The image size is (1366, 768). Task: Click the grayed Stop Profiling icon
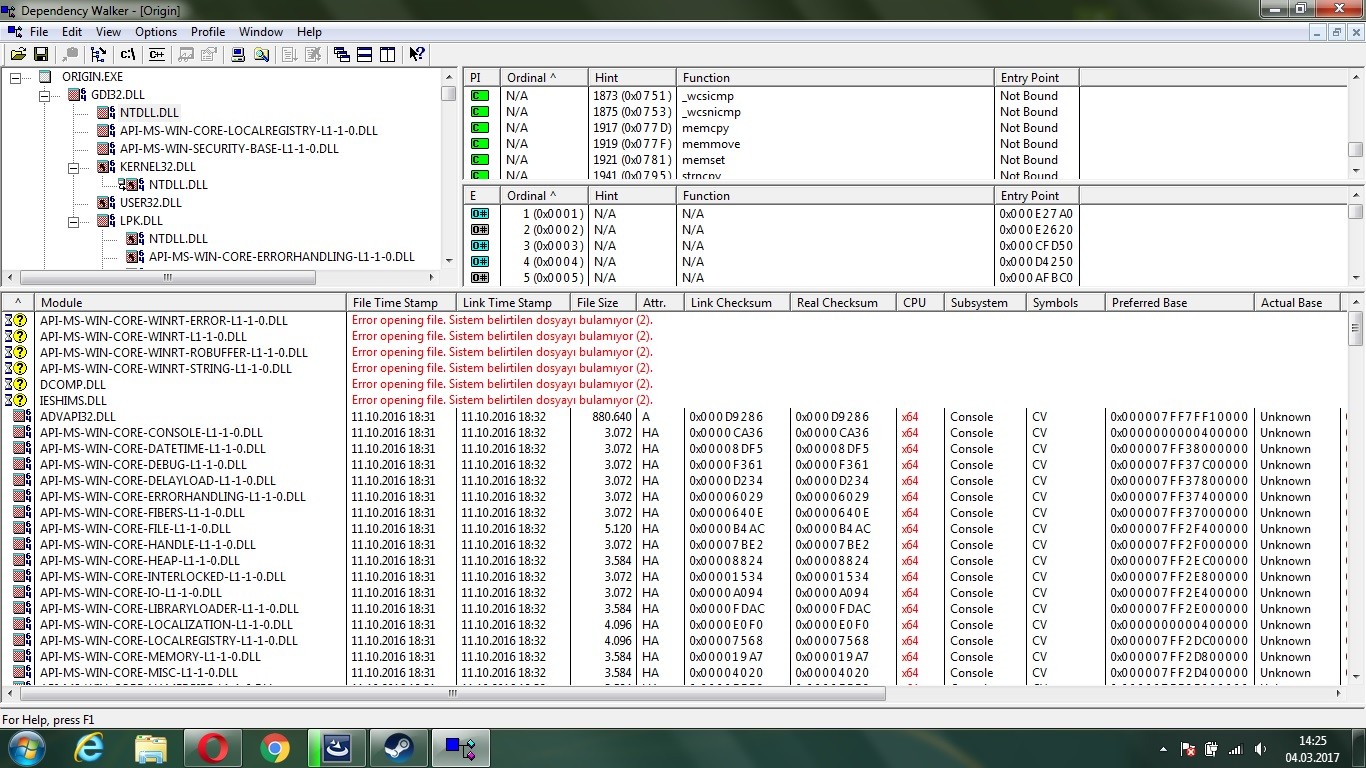(313, 54)
